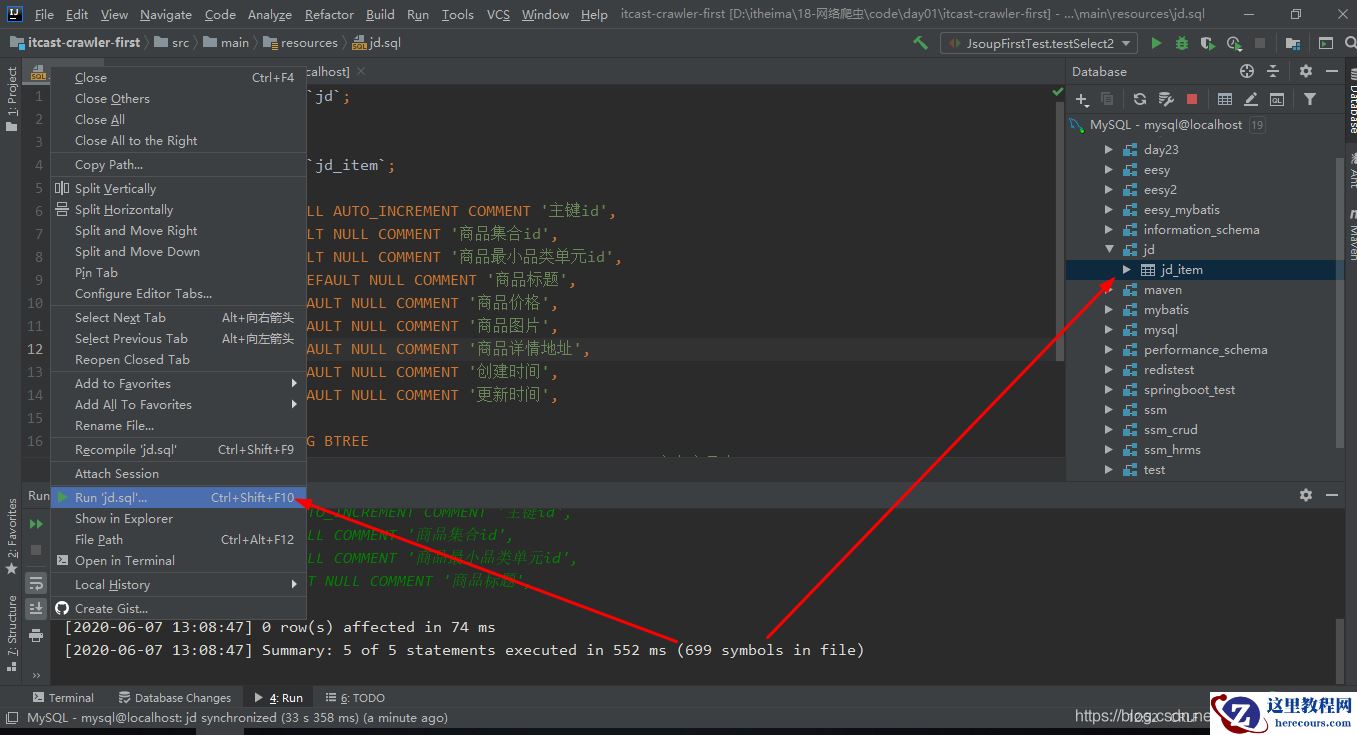
Task: Click the red Stop icon in Database toolbar
Action: point(1192,99)
